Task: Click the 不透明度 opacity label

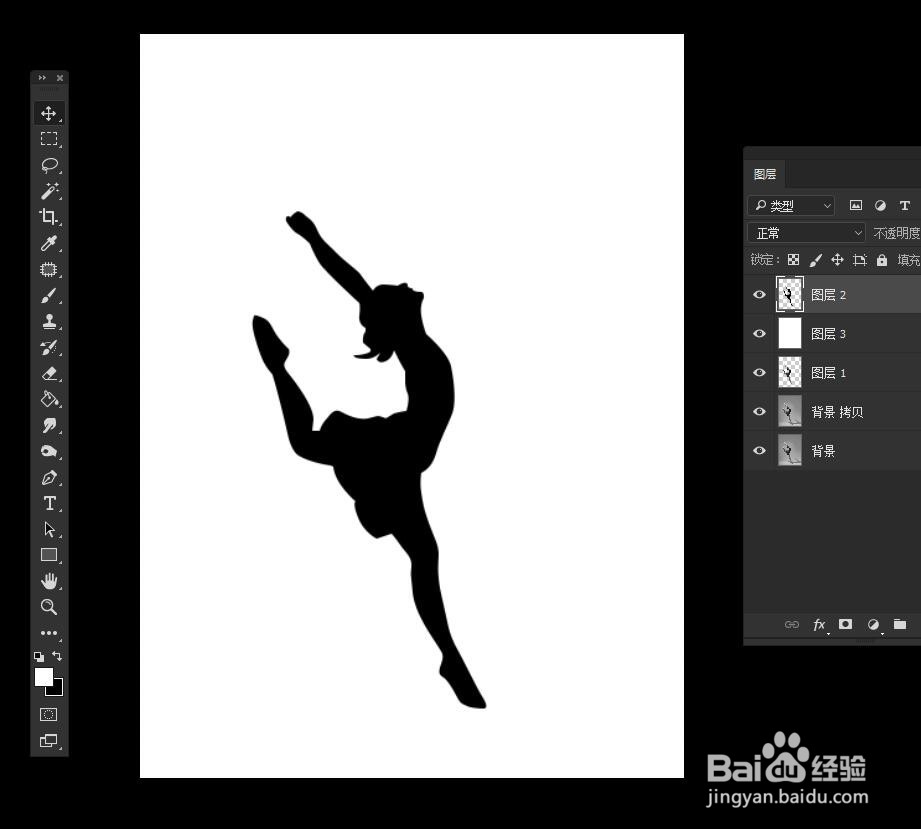Action: click(x=896, y=233)
